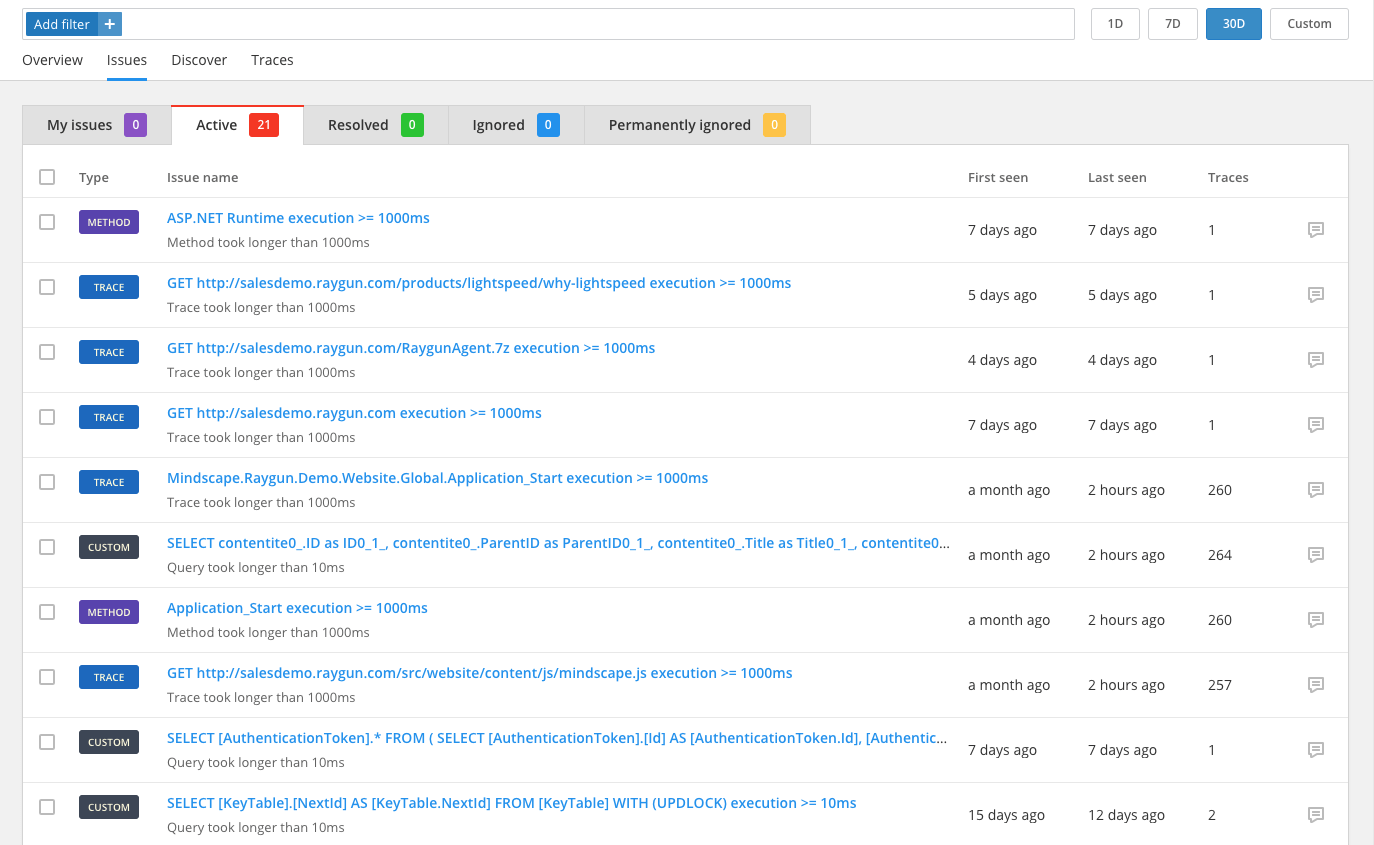1374x845 pixels.
Task: Show the My issues tab
Action: coord(97,125)
